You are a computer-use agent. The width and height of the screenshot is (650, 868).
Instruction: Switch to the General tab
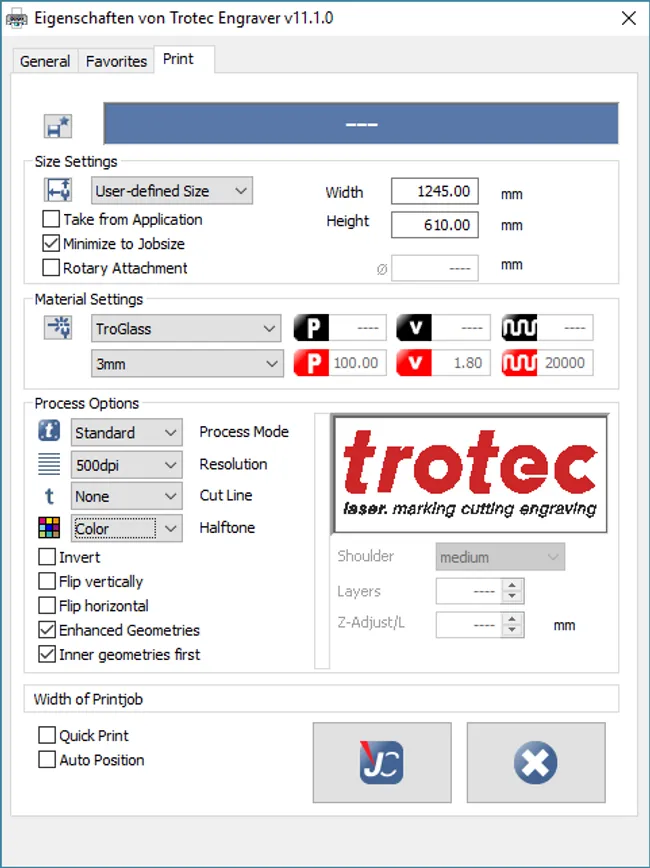coord(45,61)
